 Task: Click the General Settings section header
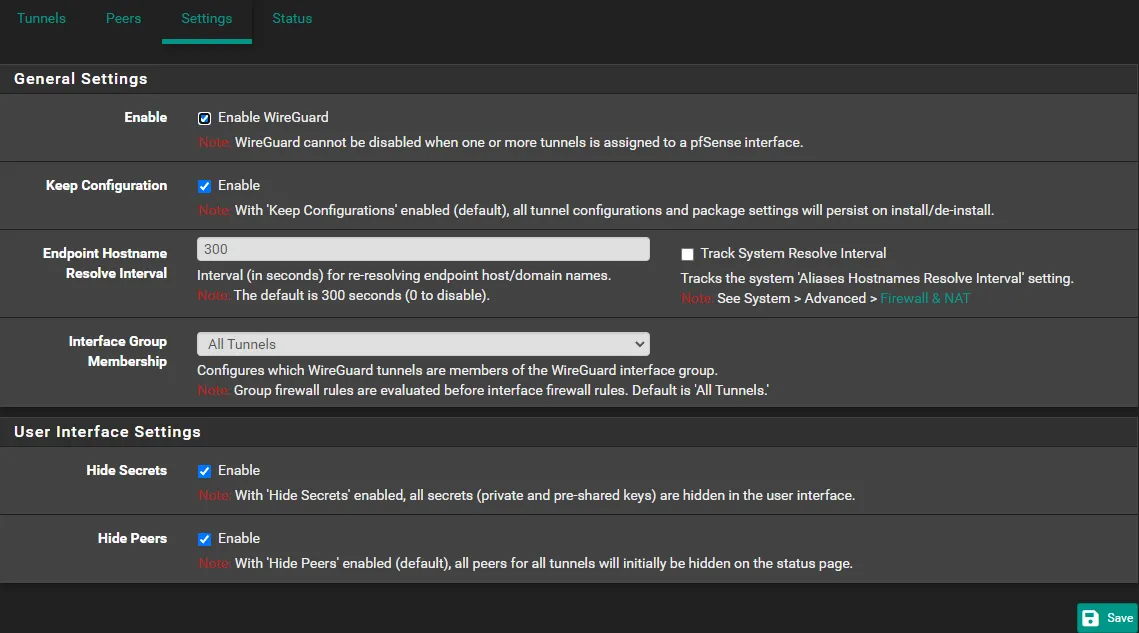click(x=80, y=79)
